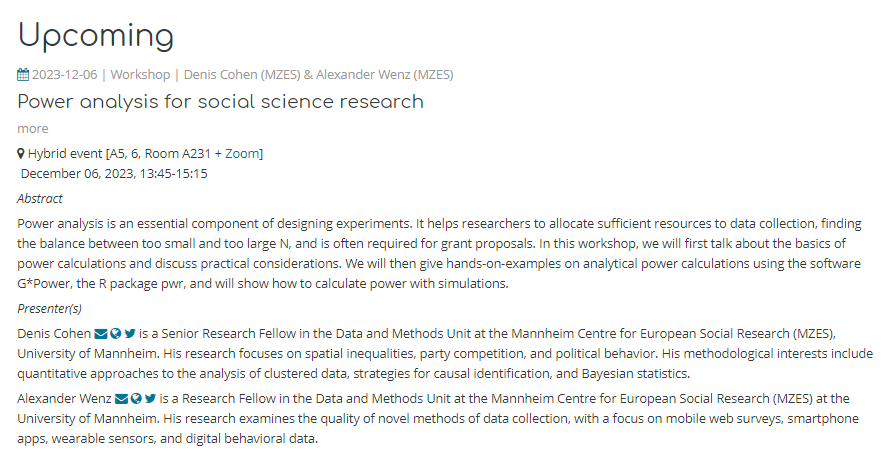Image resolution: width=891 pixels, height=475 pixels.
Task: Click the Twitter bird icon beside Alexander Wenz
Action: [150, 398]
